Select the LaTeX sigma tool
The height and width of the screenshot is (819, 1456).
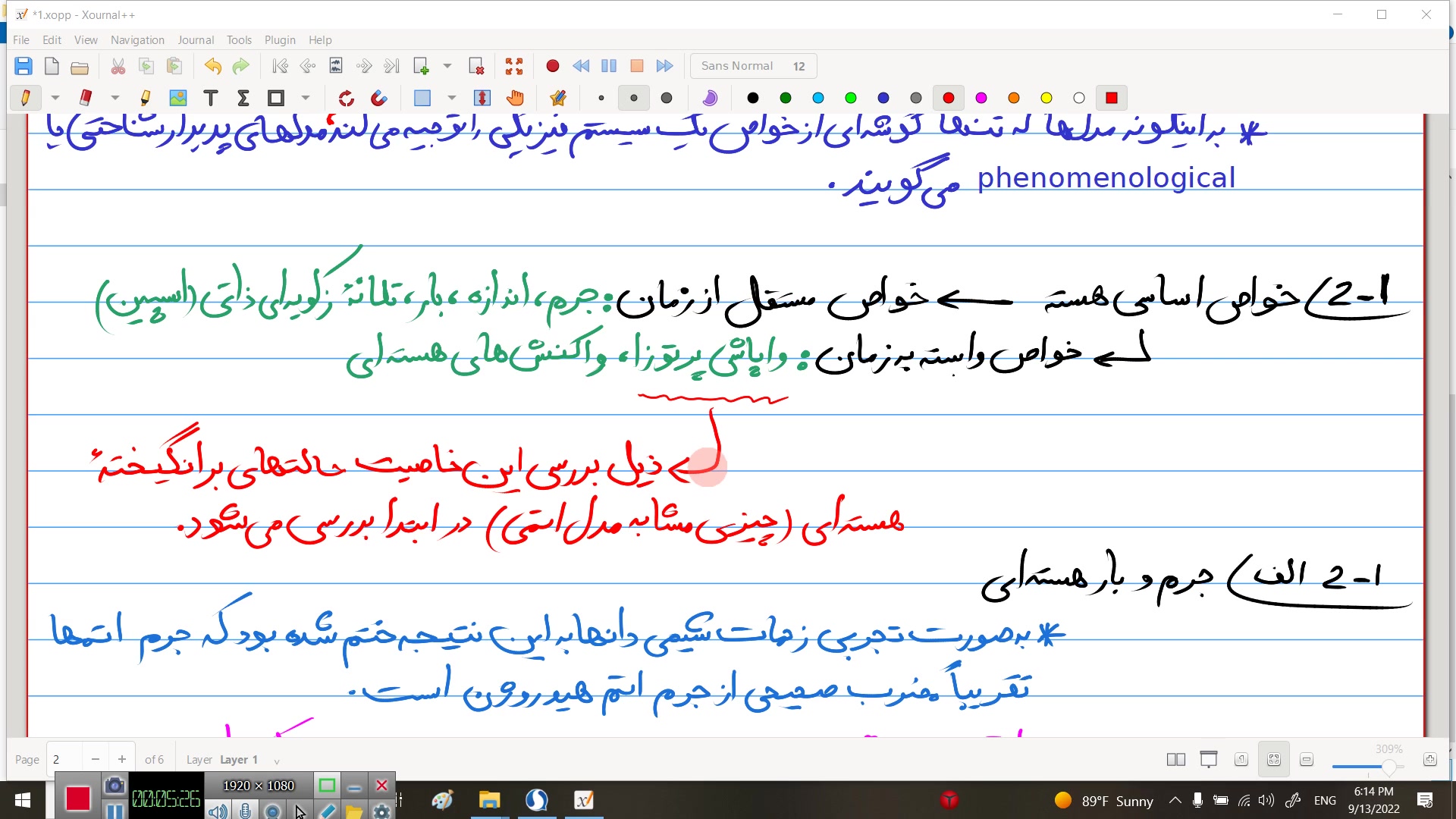[243, 98]
